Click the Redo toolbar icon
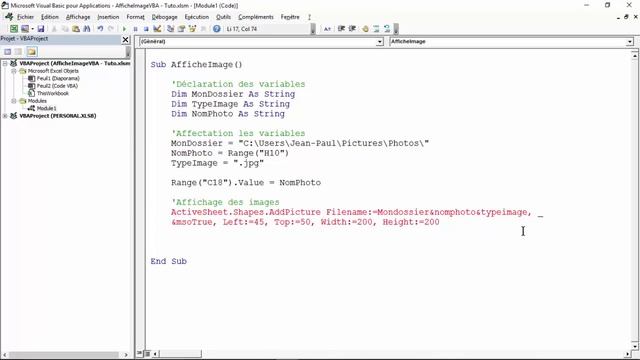Image resolution: width=640 pixels, height=360 pixels. tap(111, 29)
